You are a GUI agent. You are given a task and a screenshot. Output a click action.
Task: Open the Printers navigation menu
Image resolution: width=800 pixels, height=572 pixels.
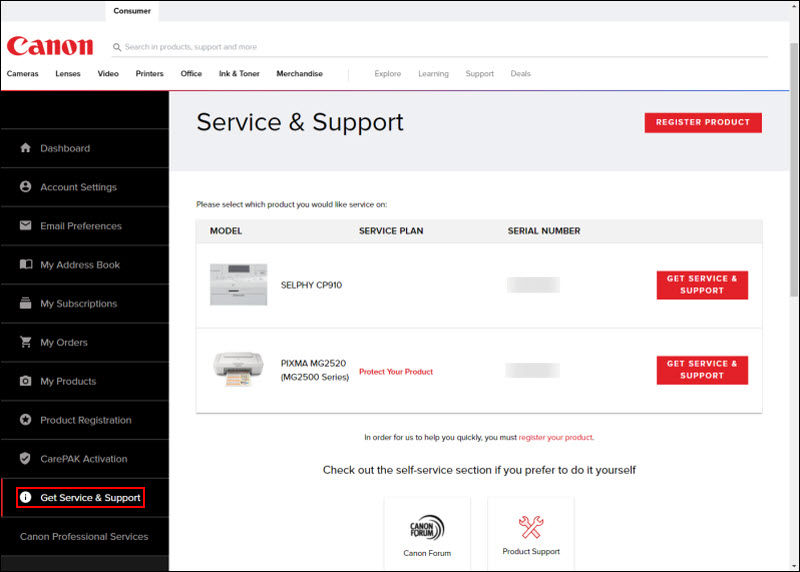(x=149, y=74)
